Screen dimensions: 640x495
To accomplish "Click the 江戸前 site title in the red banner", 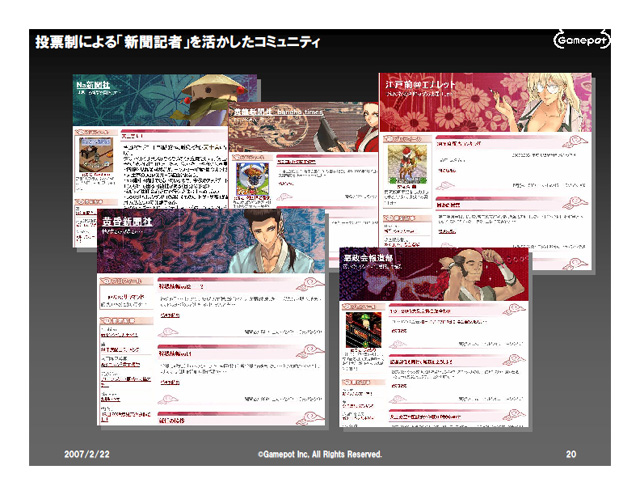I will 421,86.
